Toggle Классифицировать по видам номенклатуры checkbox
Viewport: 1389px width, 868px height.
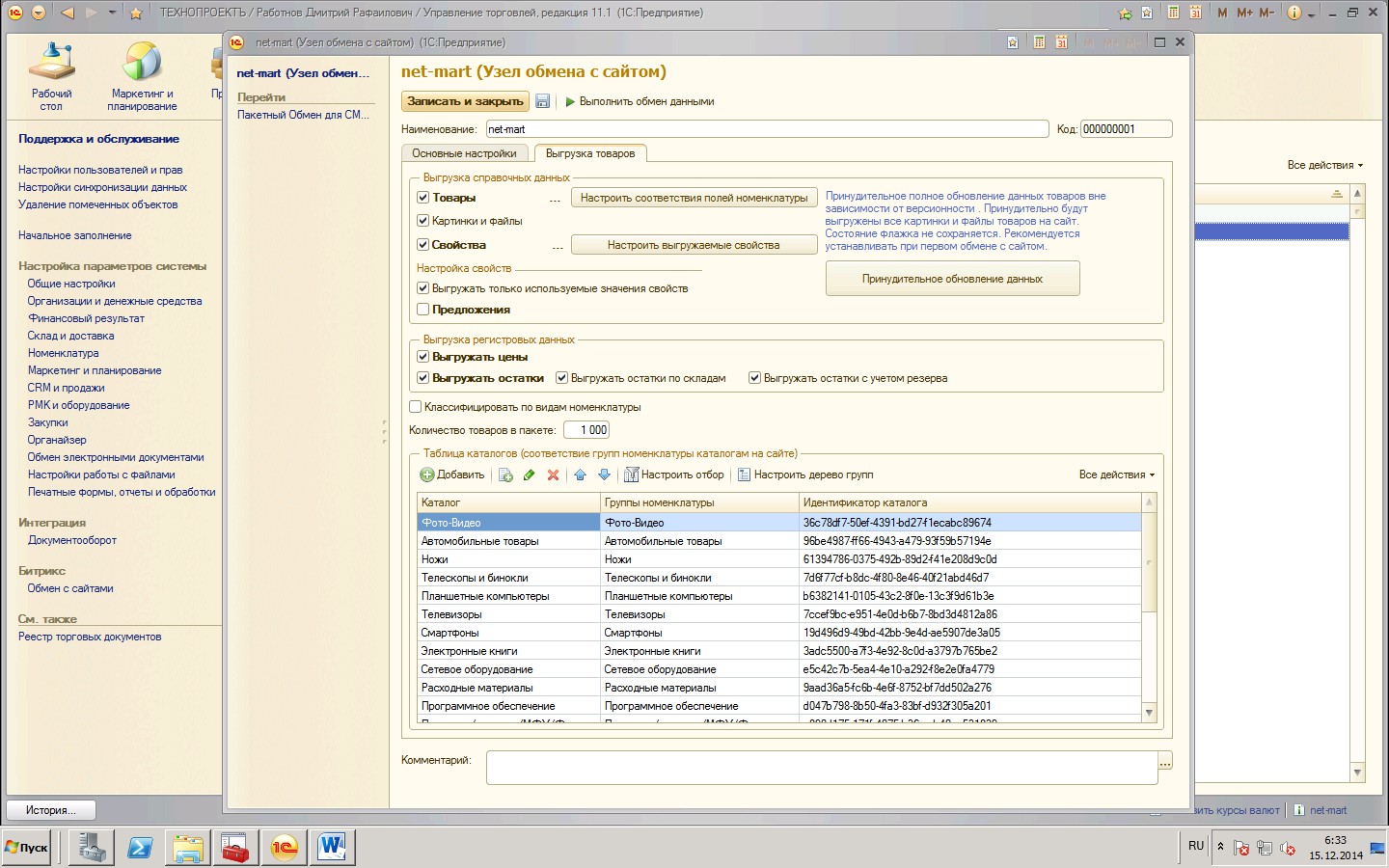416,407
